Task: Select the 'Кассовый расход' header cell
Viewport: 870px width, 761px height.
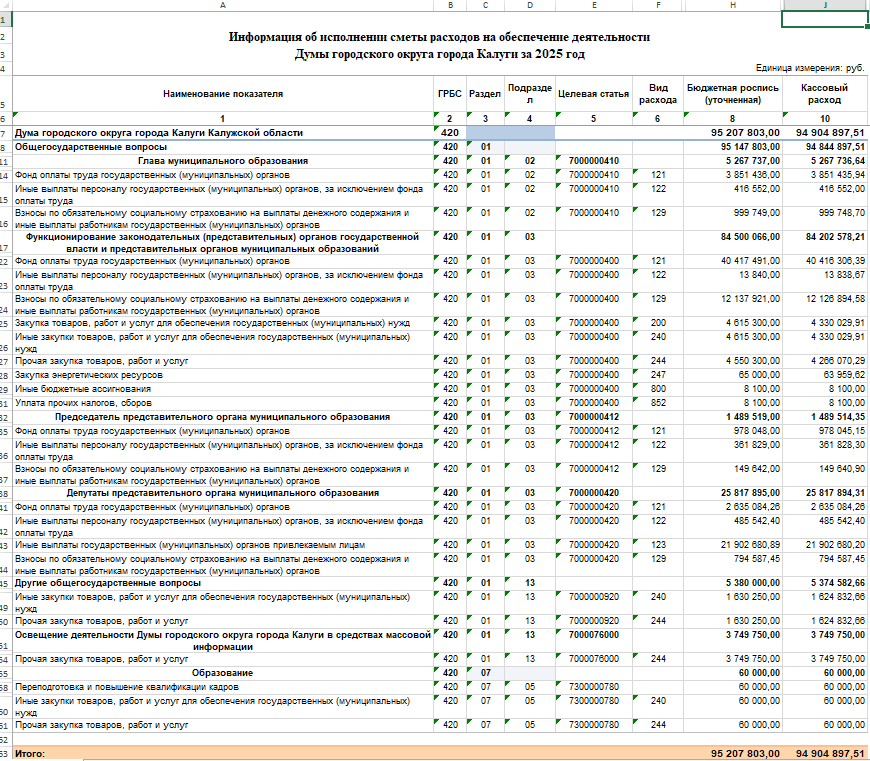Action: 825,93
